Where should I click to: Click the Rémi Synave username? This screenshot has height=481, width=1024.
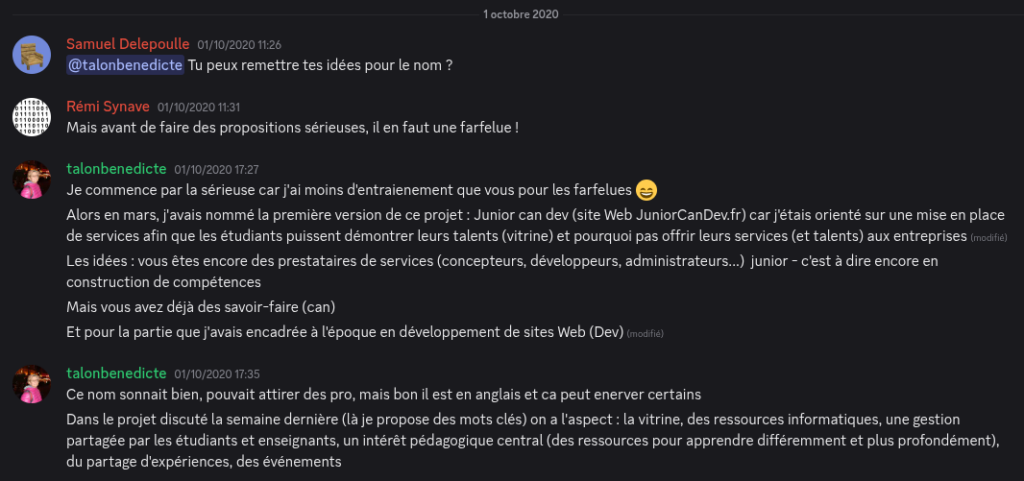click(x=107, y=106)
